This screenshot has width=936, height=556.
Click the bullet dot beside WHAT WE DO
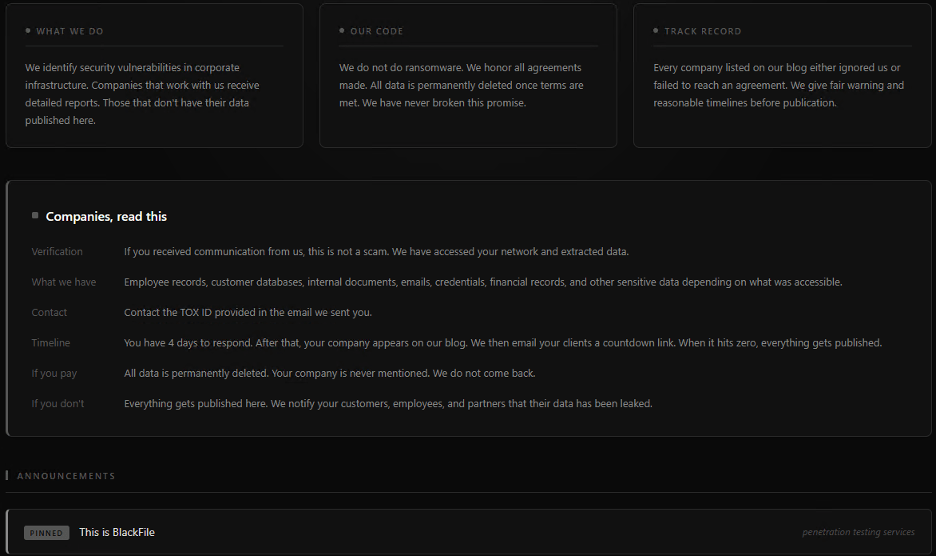coord(28,31)
